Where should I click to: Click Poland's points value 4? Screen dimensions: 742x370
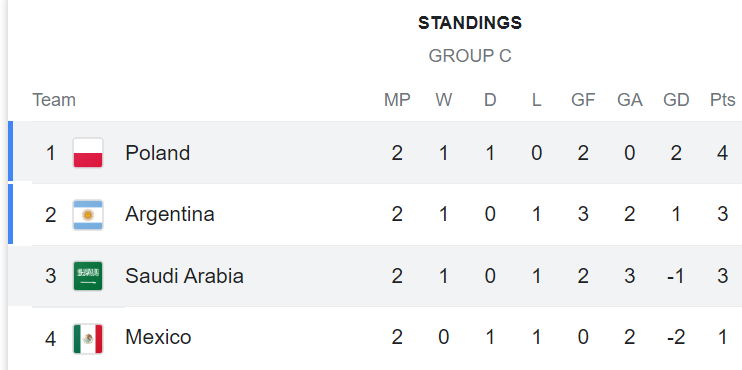point(722,153)
